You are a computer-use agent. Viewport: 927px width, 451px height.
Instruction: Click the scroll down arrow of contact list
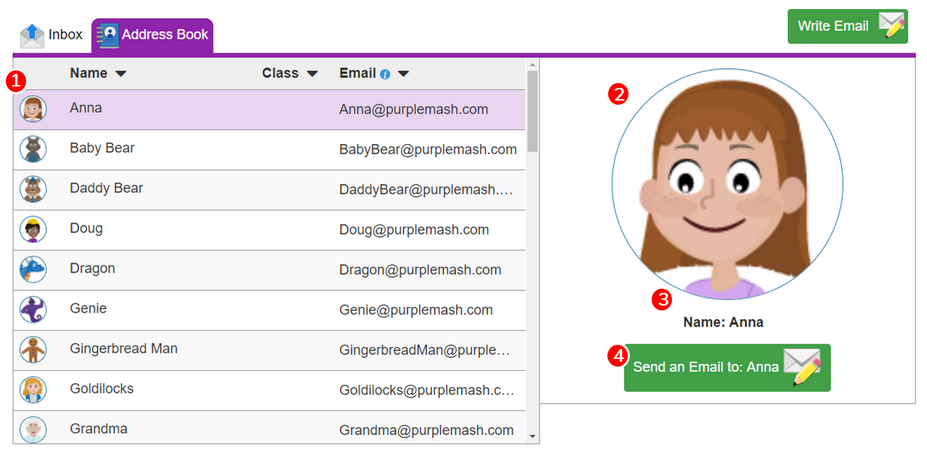pos(532,437)
